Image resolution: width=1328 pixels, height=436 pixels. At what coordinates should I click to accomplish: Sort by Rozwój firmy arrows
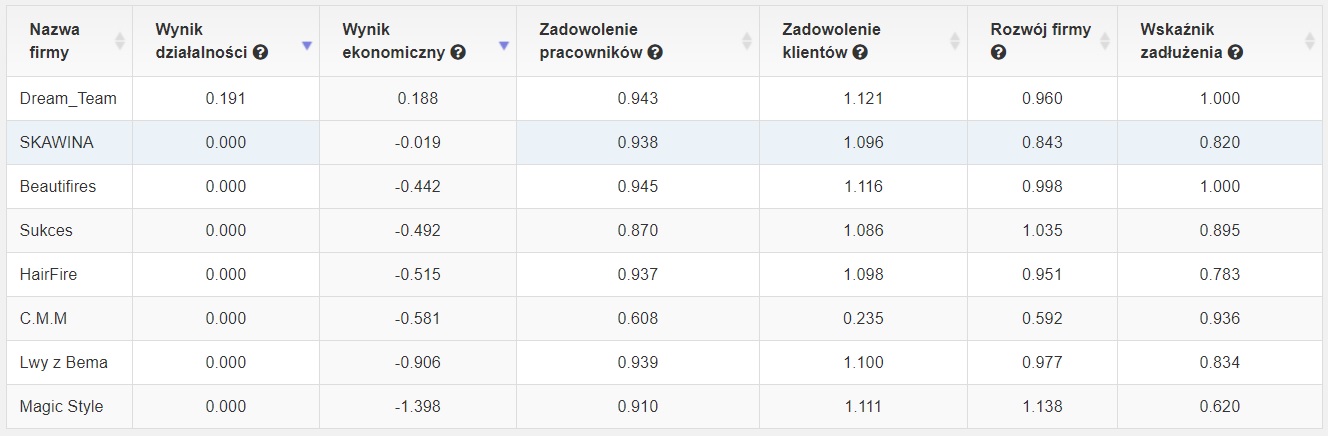[1105, 41]
